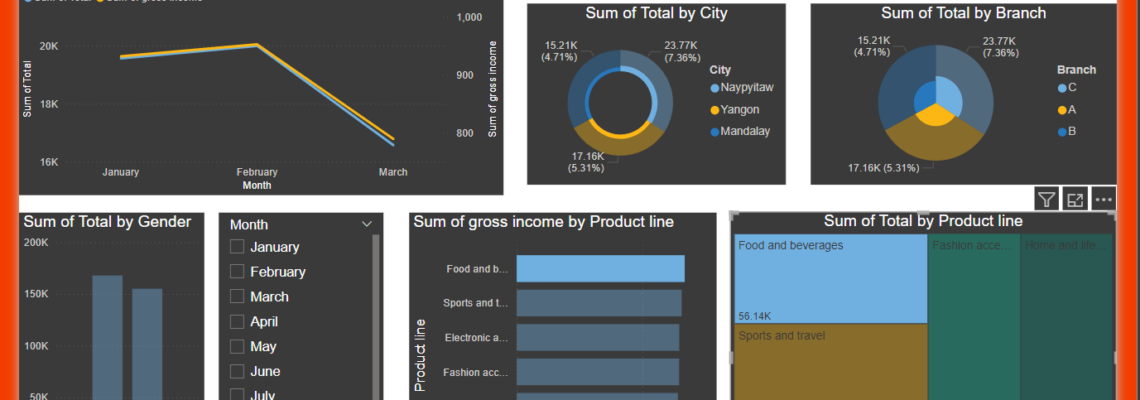
Task: Select the Food and beverages income bar
Action: point(601,268)
